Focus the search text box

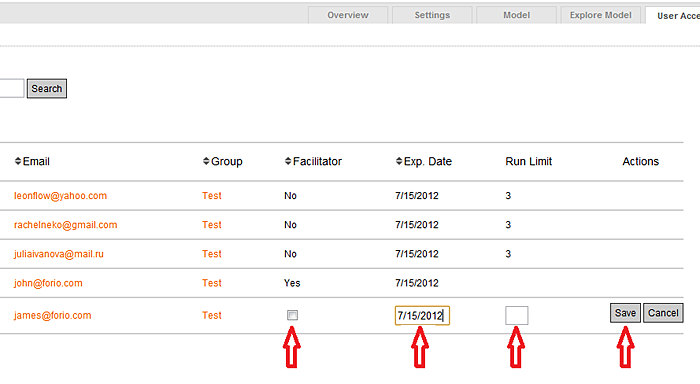11,88
